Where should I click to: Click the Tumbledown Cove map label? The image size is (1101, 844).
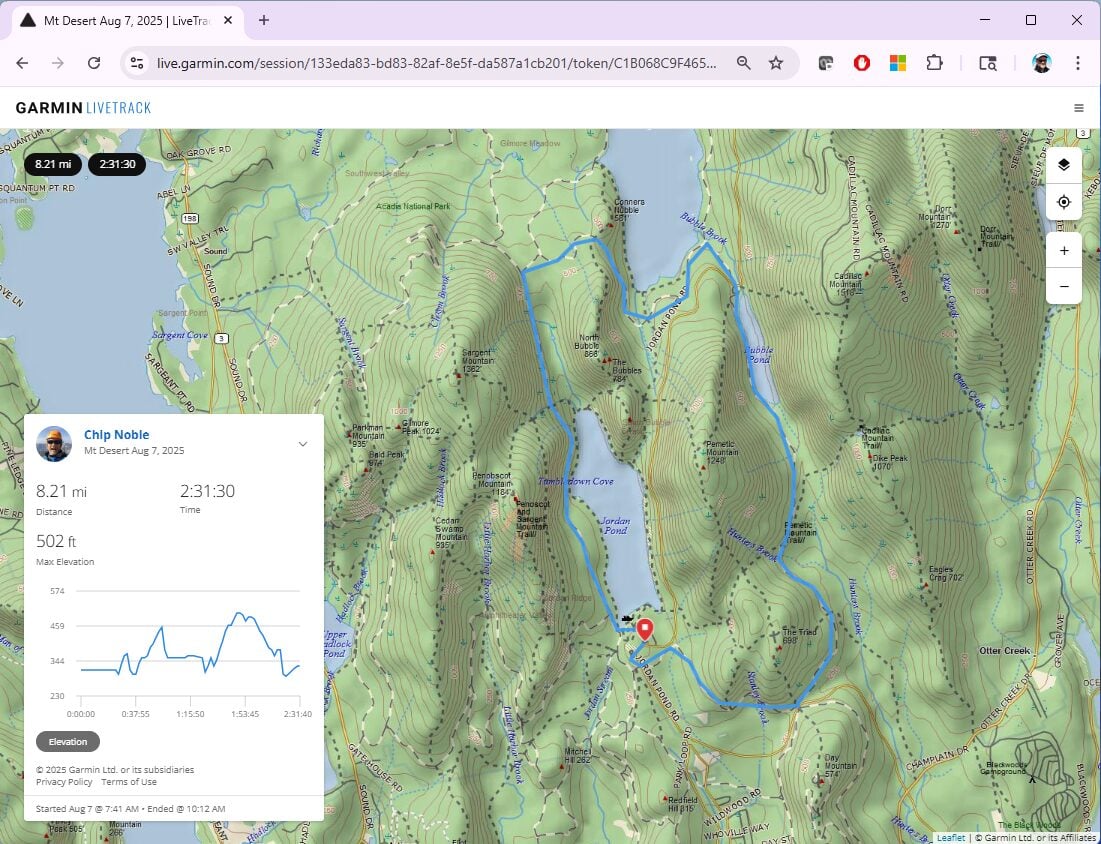(575, 482)
